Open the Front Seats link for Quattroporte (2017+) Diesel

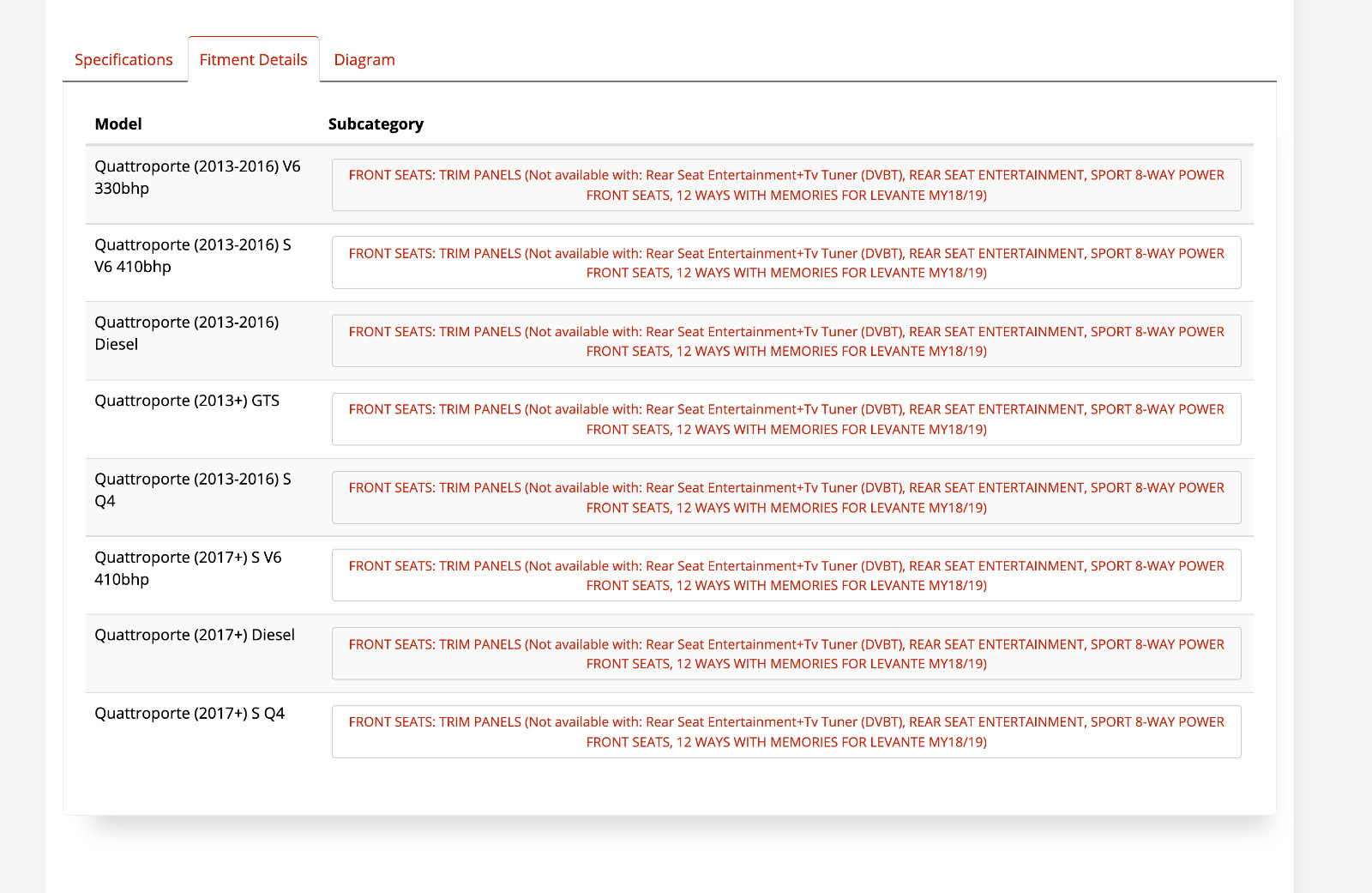786,654
